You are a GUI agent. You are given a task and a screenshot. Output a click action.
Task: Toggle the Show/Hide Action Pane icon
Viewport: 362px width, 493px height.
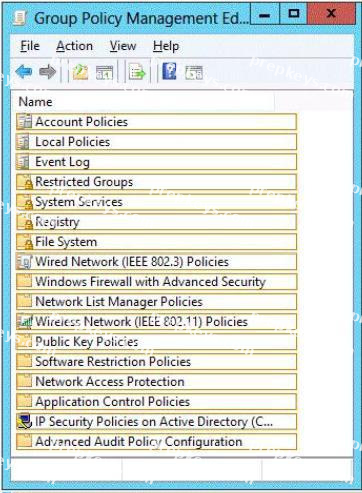194,72
